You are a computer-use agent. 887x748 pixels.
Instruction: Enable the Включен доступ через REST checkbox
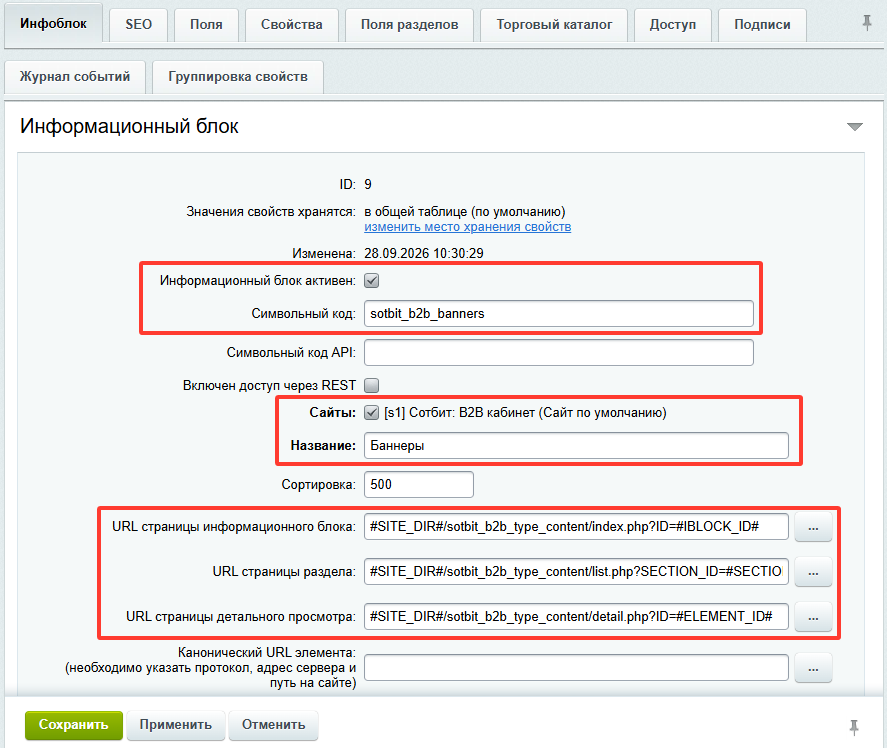pyautogui.click(x=372, y=385)
